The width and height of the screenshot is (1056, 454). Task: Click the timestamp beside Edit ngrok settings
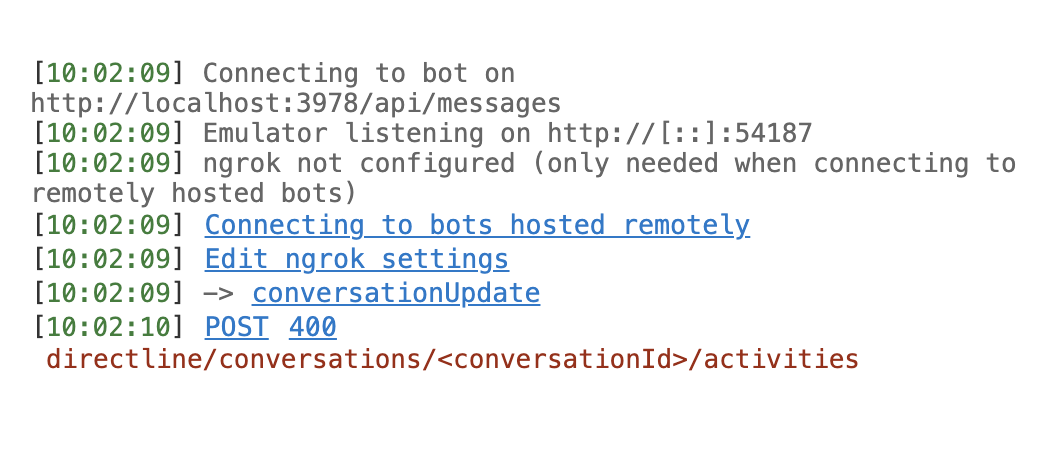pos(108,259)
